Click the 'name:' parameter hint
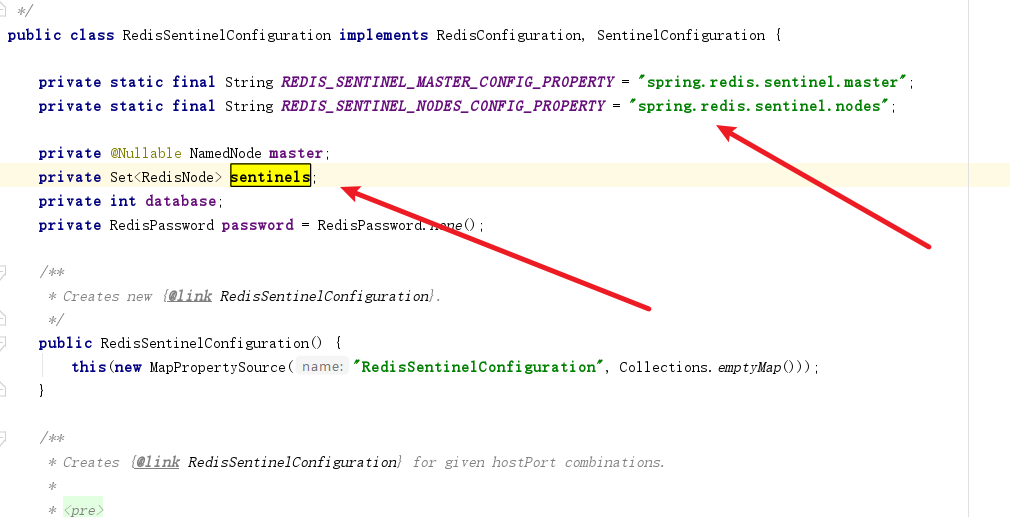Image resolution: width=1010 pixels, height=517 pixels. click(x=323, y=366)
